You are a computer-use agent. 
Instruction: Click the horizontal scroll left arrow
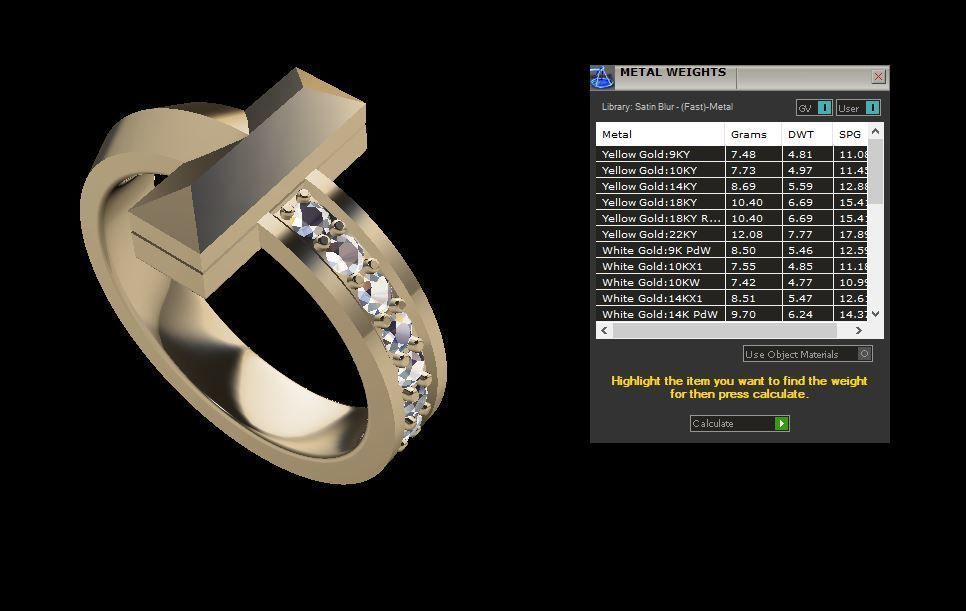[604, 331]
